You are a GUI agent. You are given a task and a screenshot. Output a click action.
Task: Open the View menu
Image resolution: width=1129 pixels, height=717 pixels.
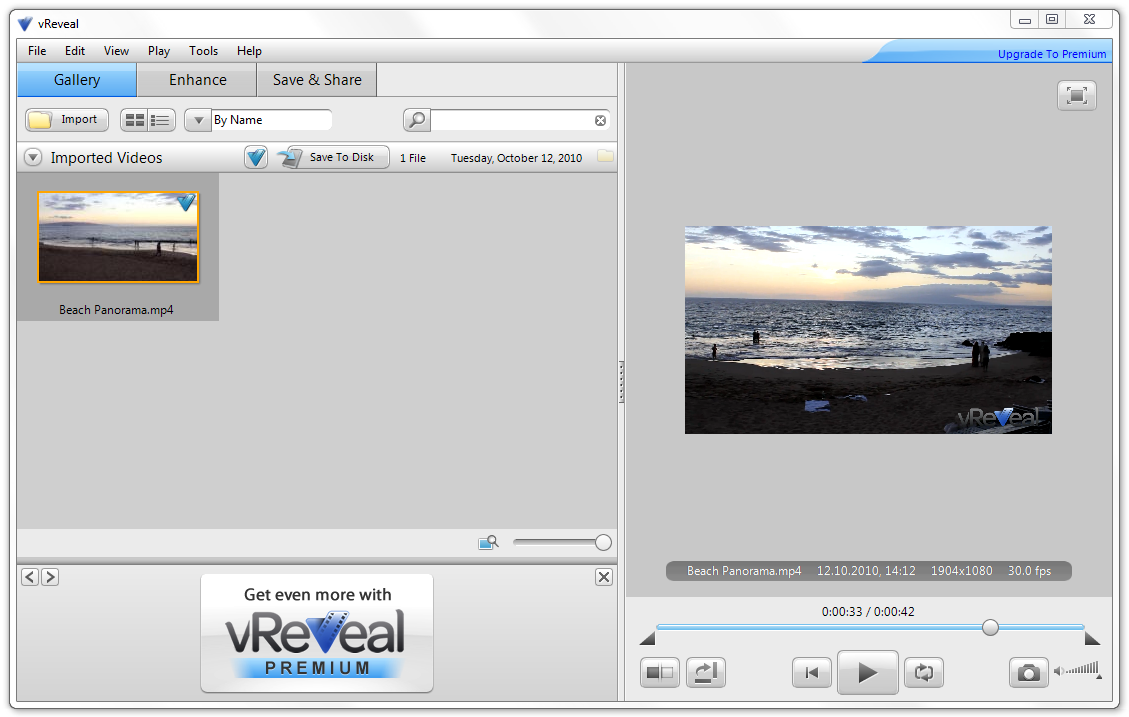(116, 50)
